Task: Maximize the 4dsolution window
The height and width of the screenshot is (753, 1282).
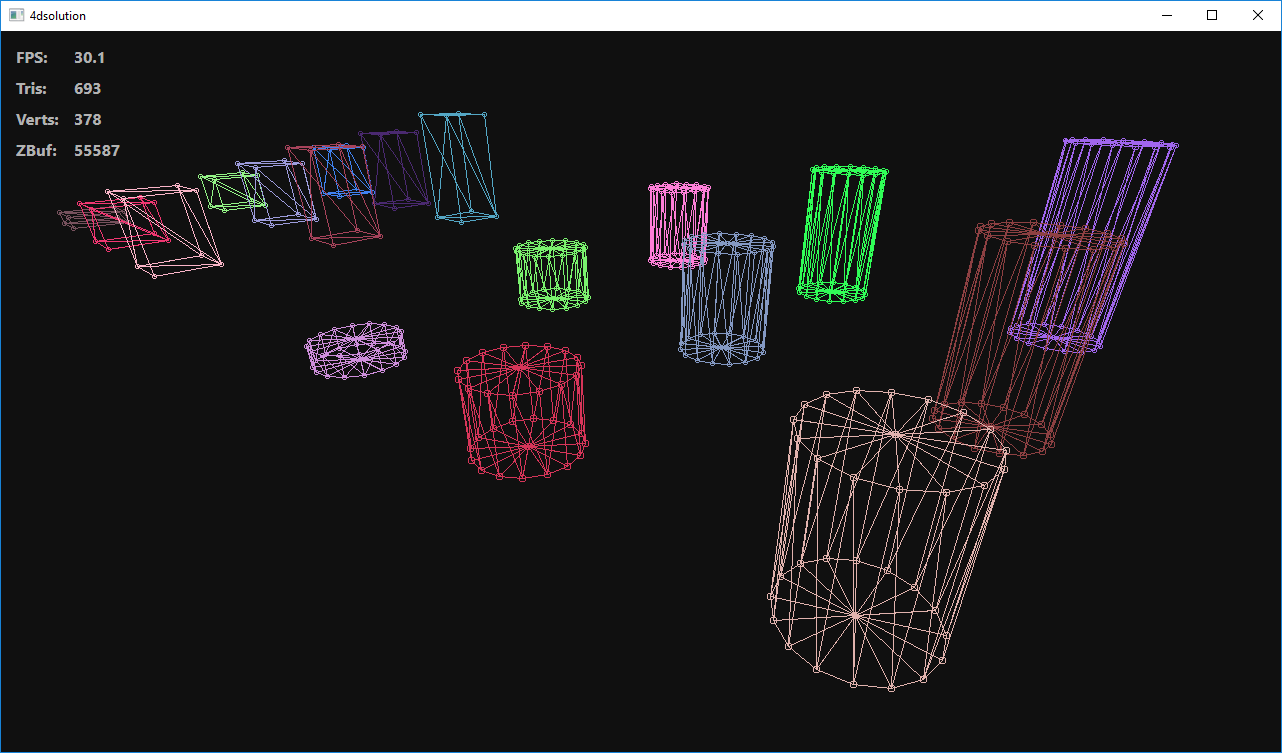Action: [1212, 15]
